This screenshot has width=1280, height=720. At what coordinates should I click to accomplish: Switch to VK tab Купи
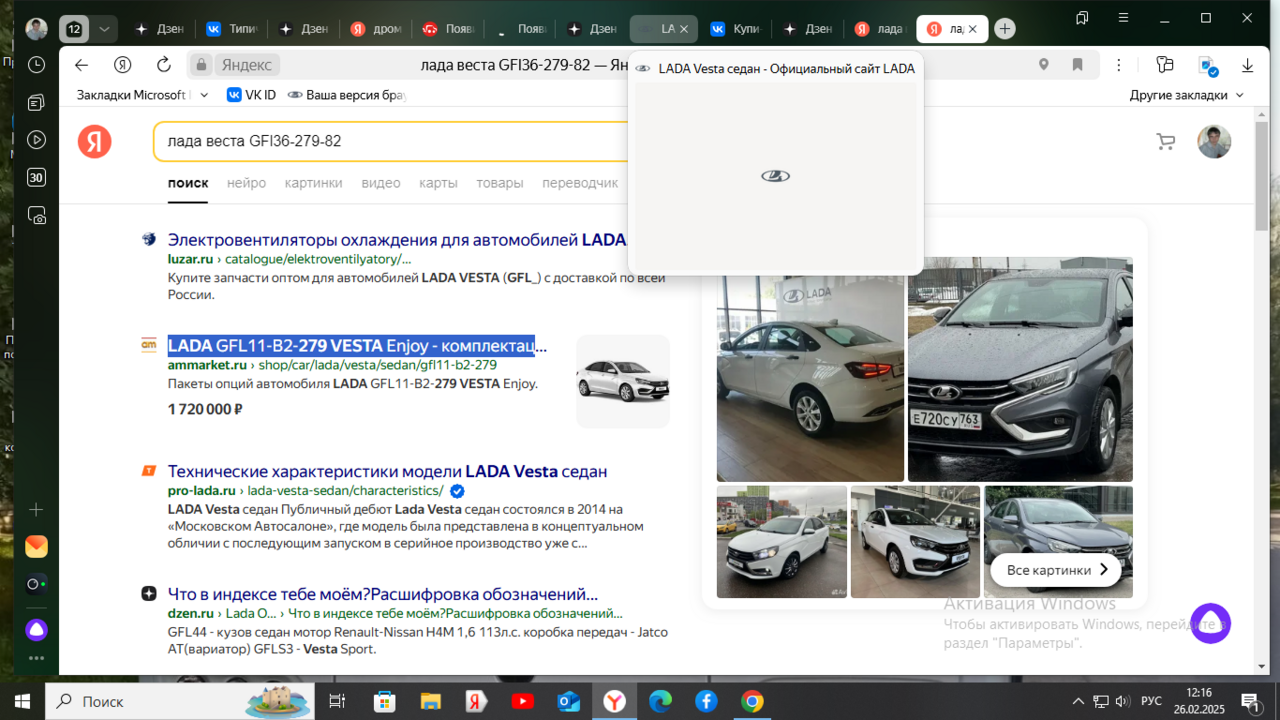(x=736, y=29)
